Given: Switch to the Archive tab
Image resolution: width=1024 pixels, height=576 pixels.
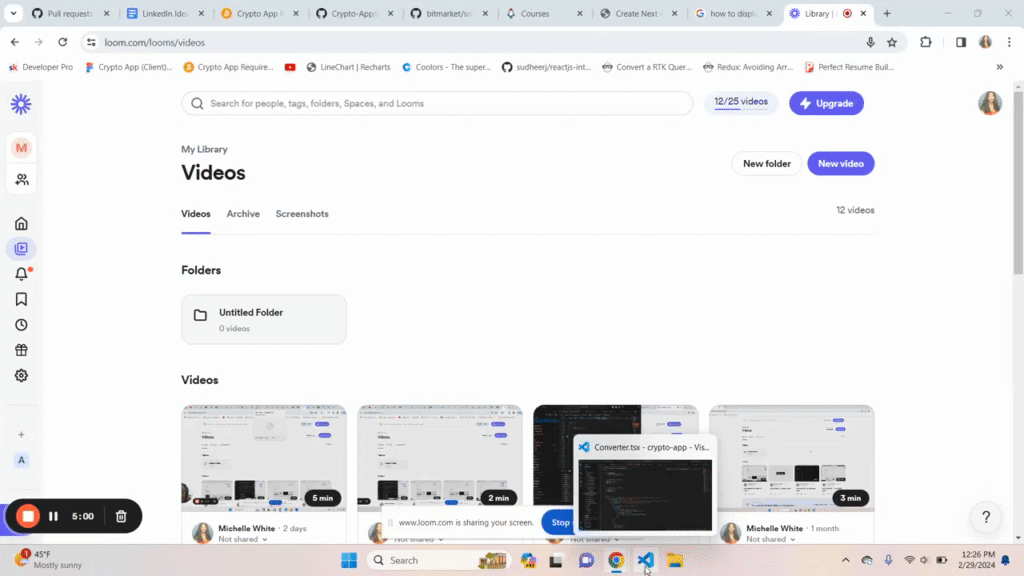Looking at the screenshot, I should 242,213.
